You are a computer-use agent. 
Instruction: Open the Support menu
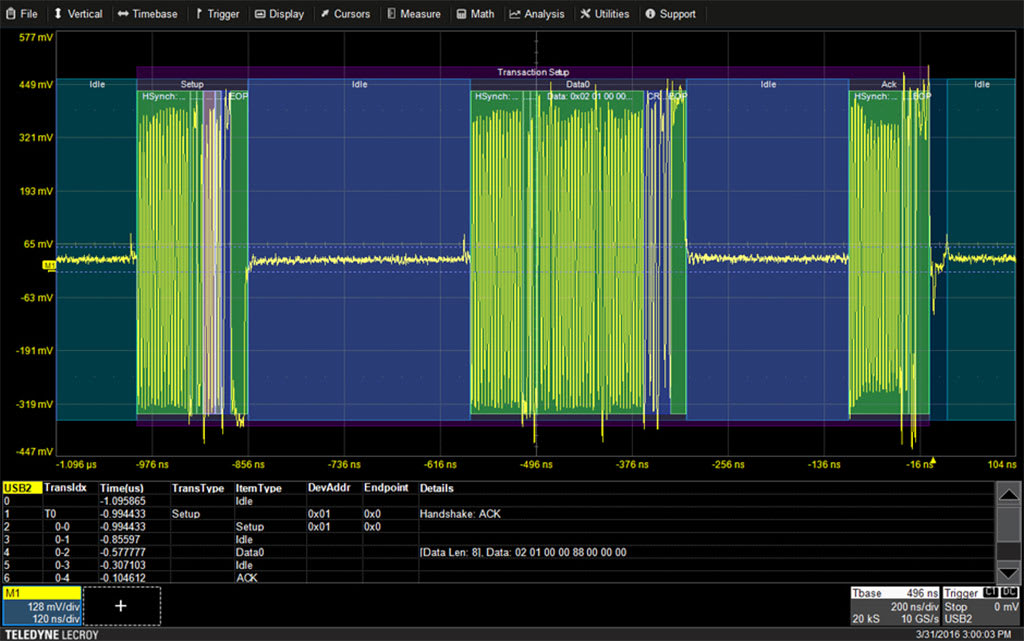pyautogui.click(x=671, y=14)
